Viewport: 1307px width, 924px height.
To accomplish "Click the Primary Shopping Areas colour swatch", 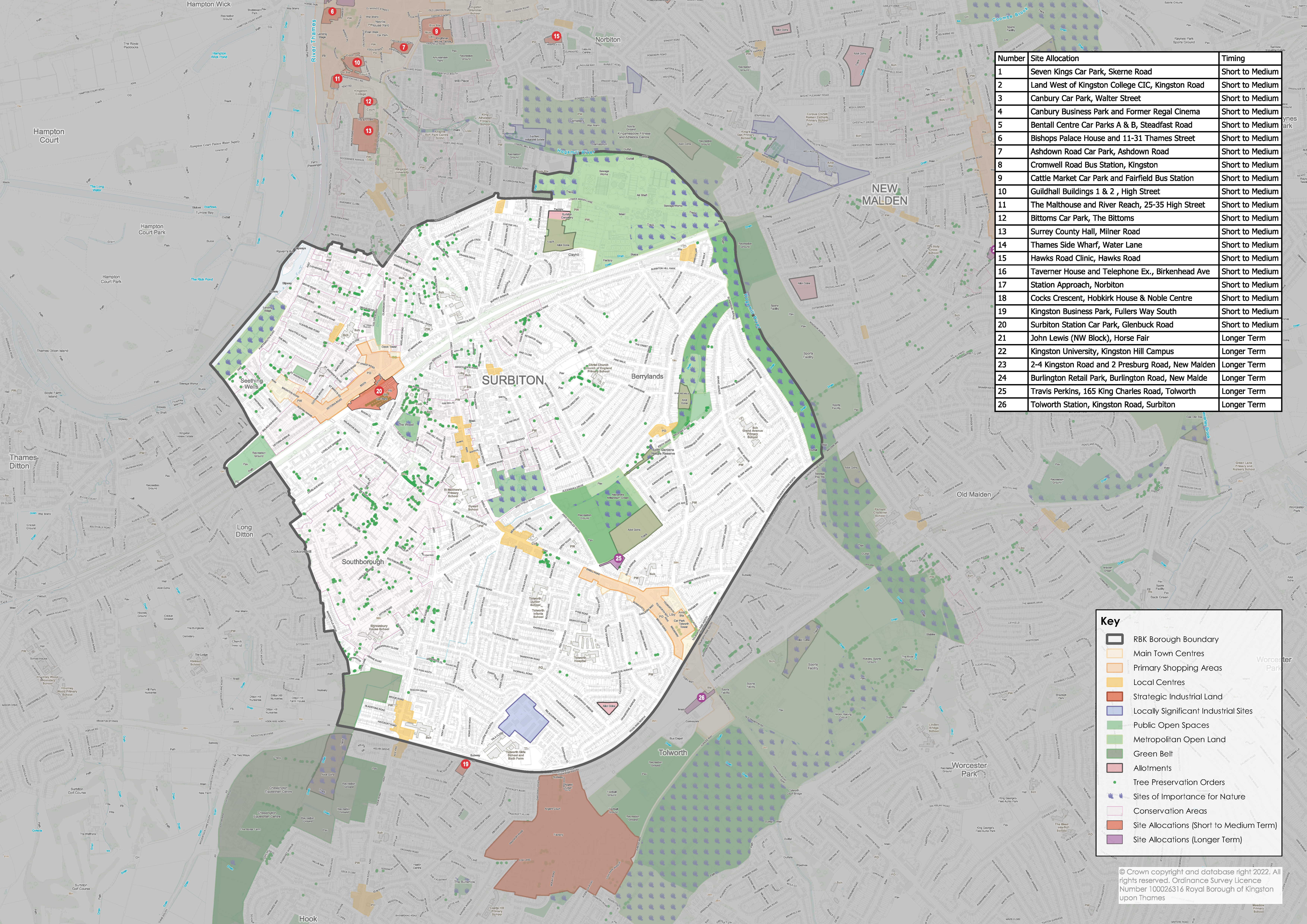I will coord(1115,668).
